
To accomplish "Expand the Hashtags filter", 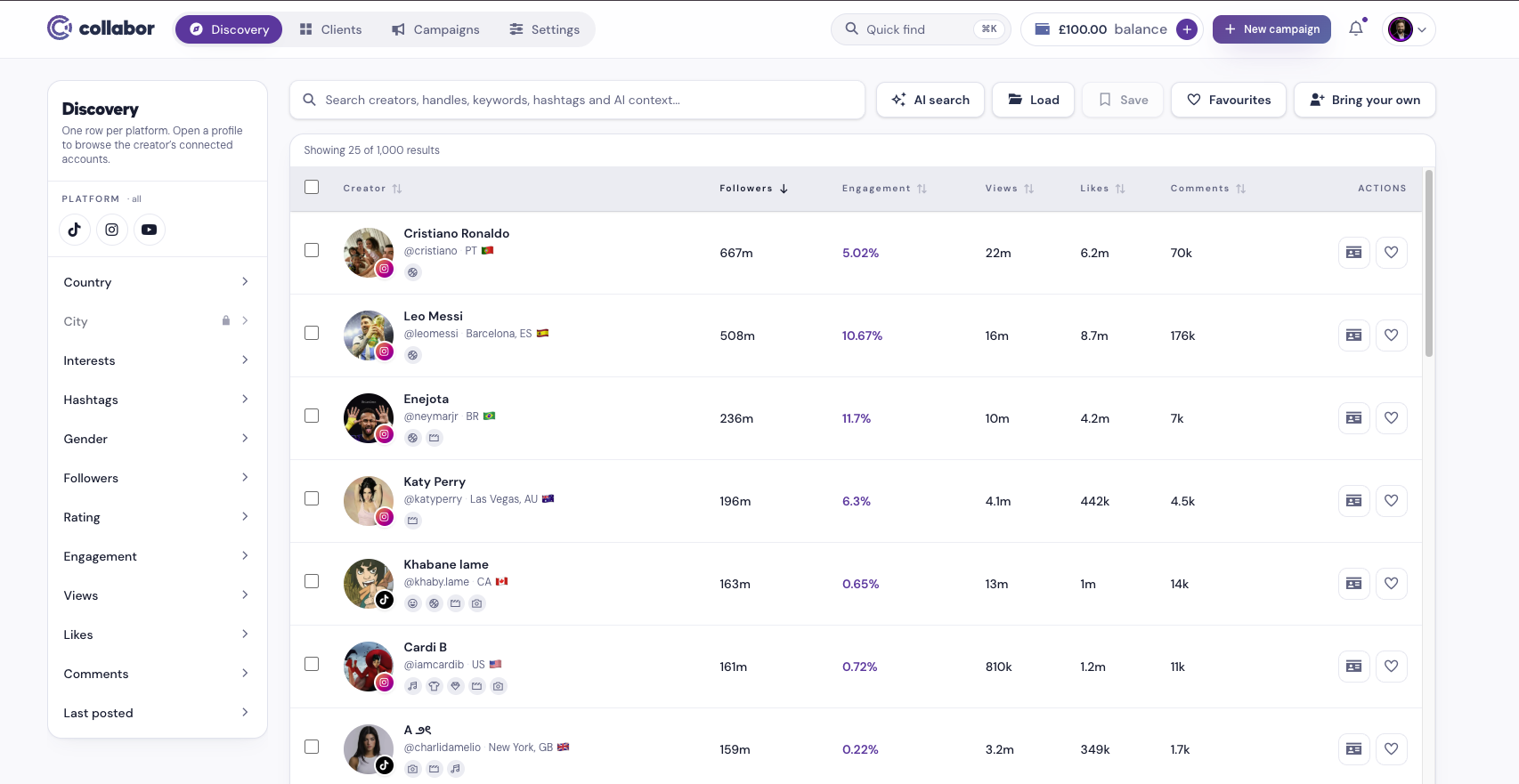I will [157, 400].
